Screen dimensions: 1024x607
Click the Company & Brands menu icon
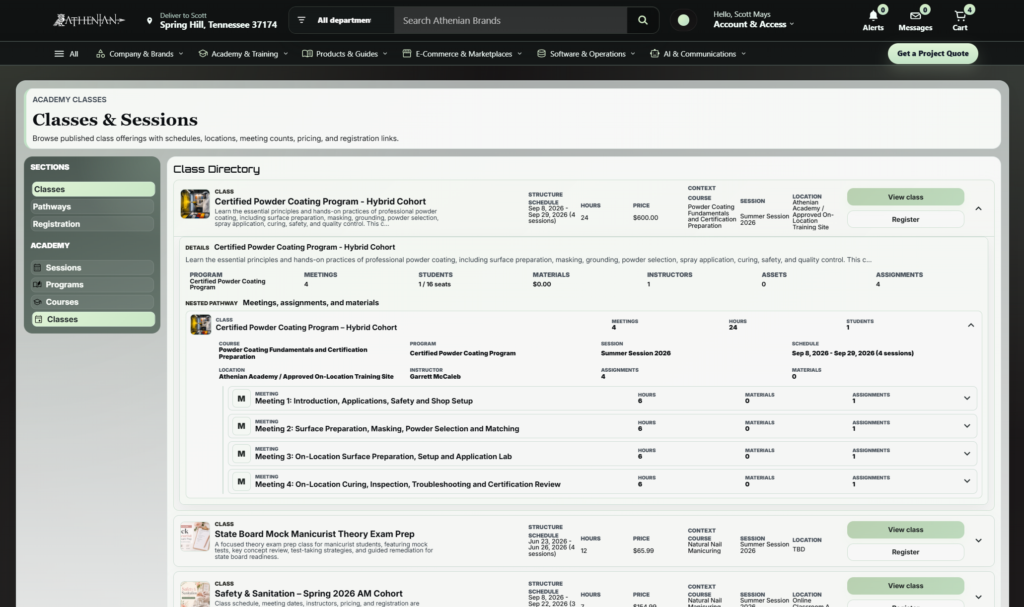click(x=100, y=54)
